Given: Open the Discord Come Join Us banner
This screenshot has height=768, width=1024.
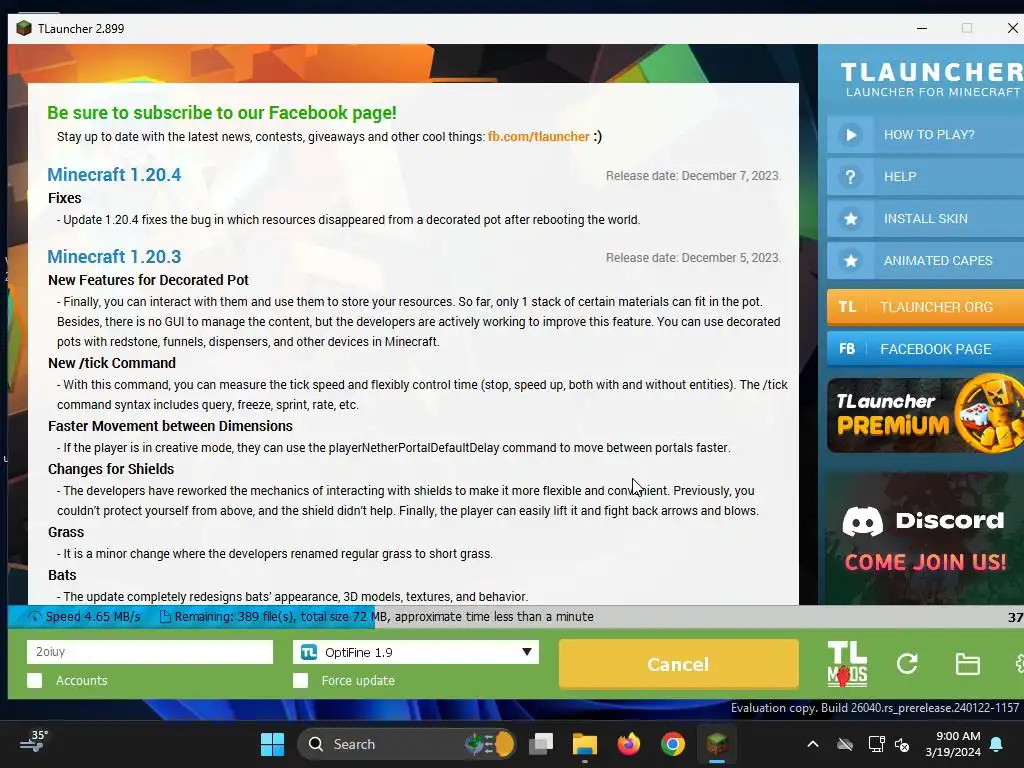Looking at the screenshot, I should click(x=925, y=539).
